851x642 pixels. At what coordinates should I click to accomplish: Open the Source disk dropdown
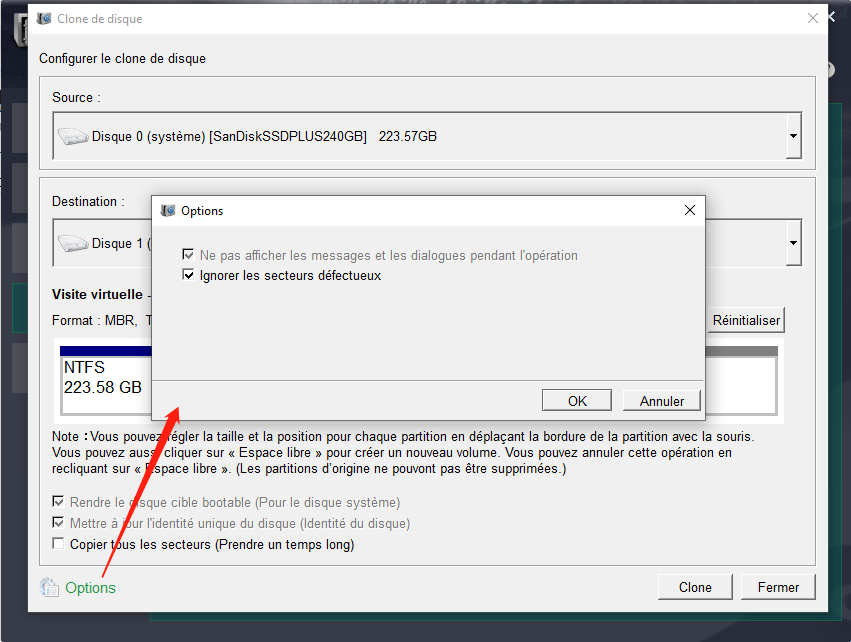tap(791, 135)
